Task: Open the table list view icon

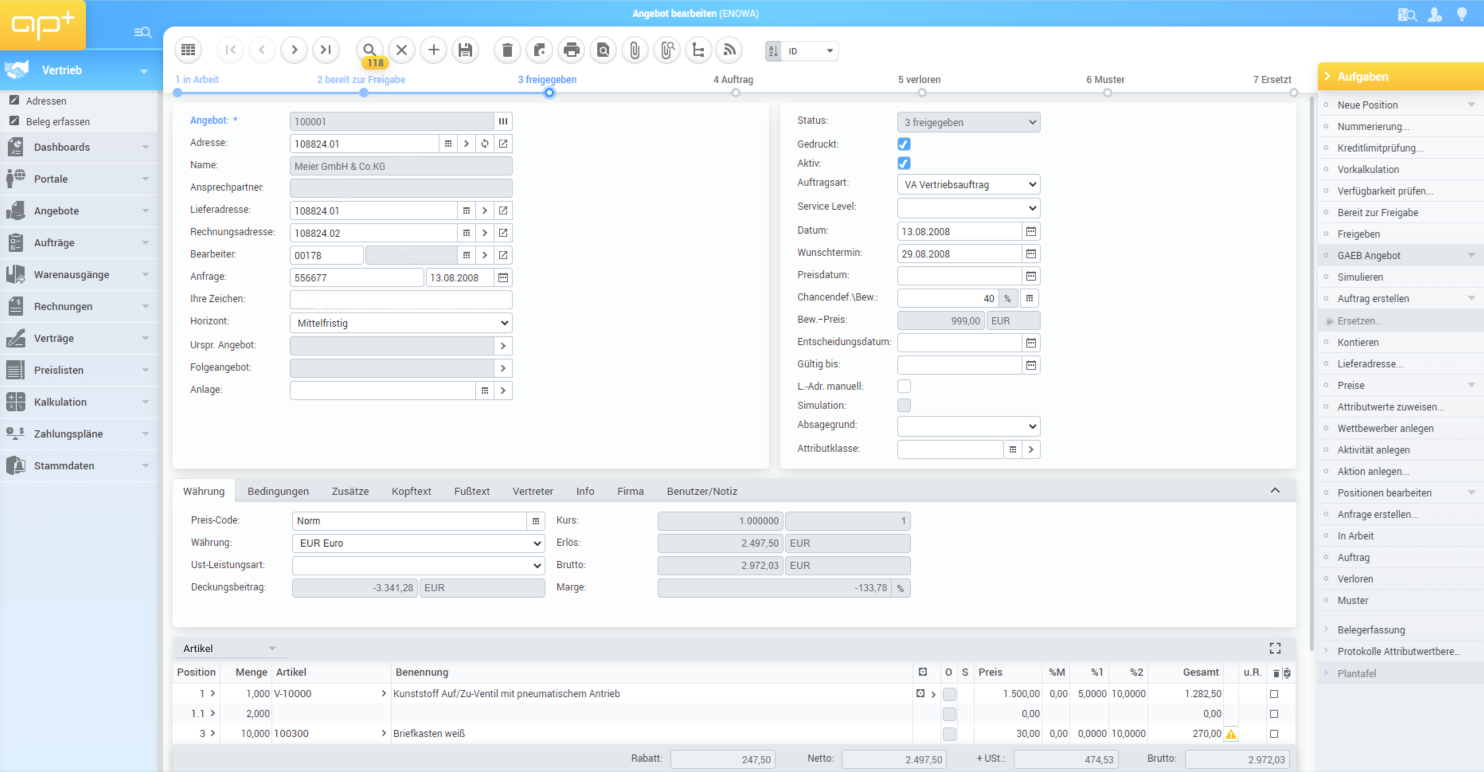Action: (188, 50)
